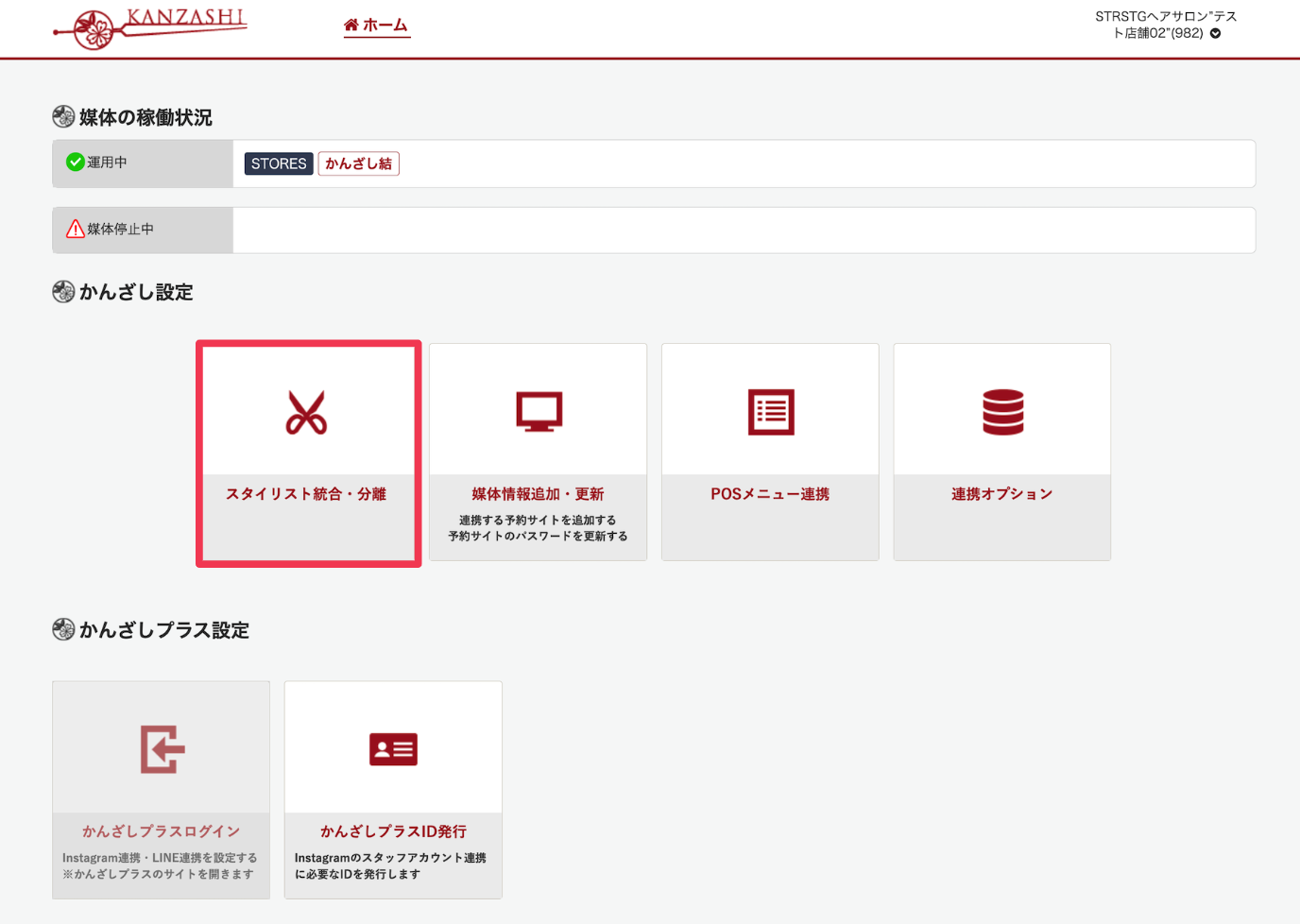Click flower icon beside 媒体の稼働状況 heading
This screenshot has width=1300, height=924.
click(63, 116)
